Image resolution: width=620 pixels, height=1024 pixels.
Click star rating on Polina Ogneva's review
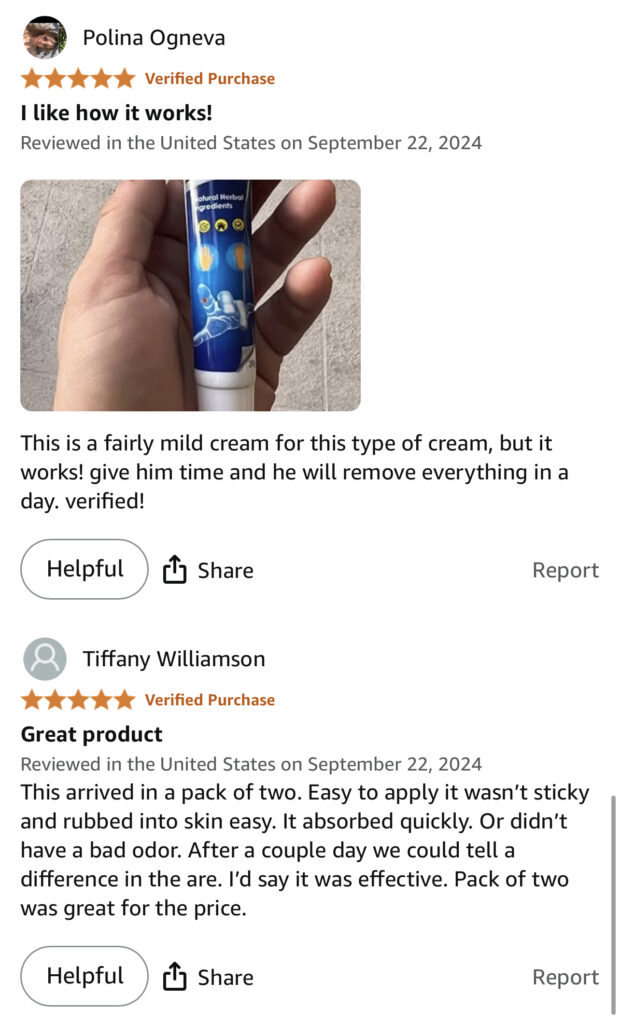coord(78,78)
